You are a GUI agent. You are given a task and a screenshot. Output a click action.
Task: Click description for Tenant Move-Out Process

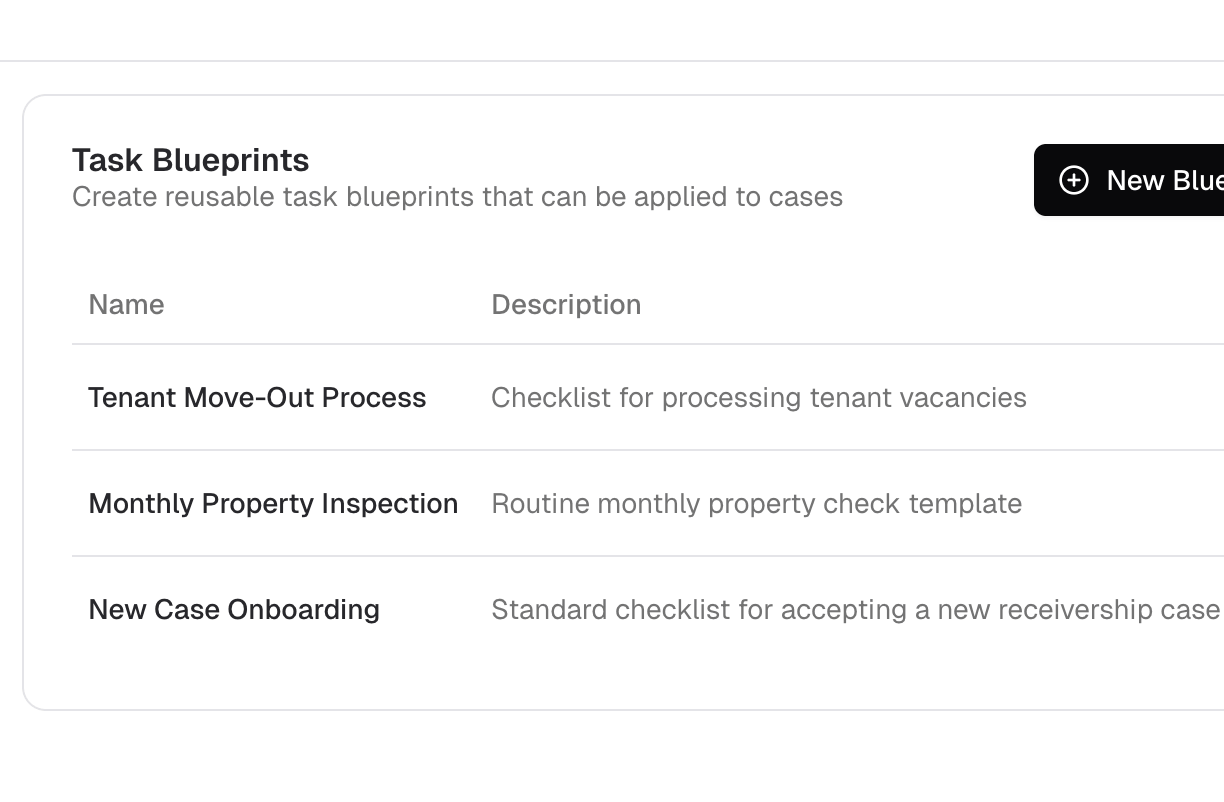[758, 397]
